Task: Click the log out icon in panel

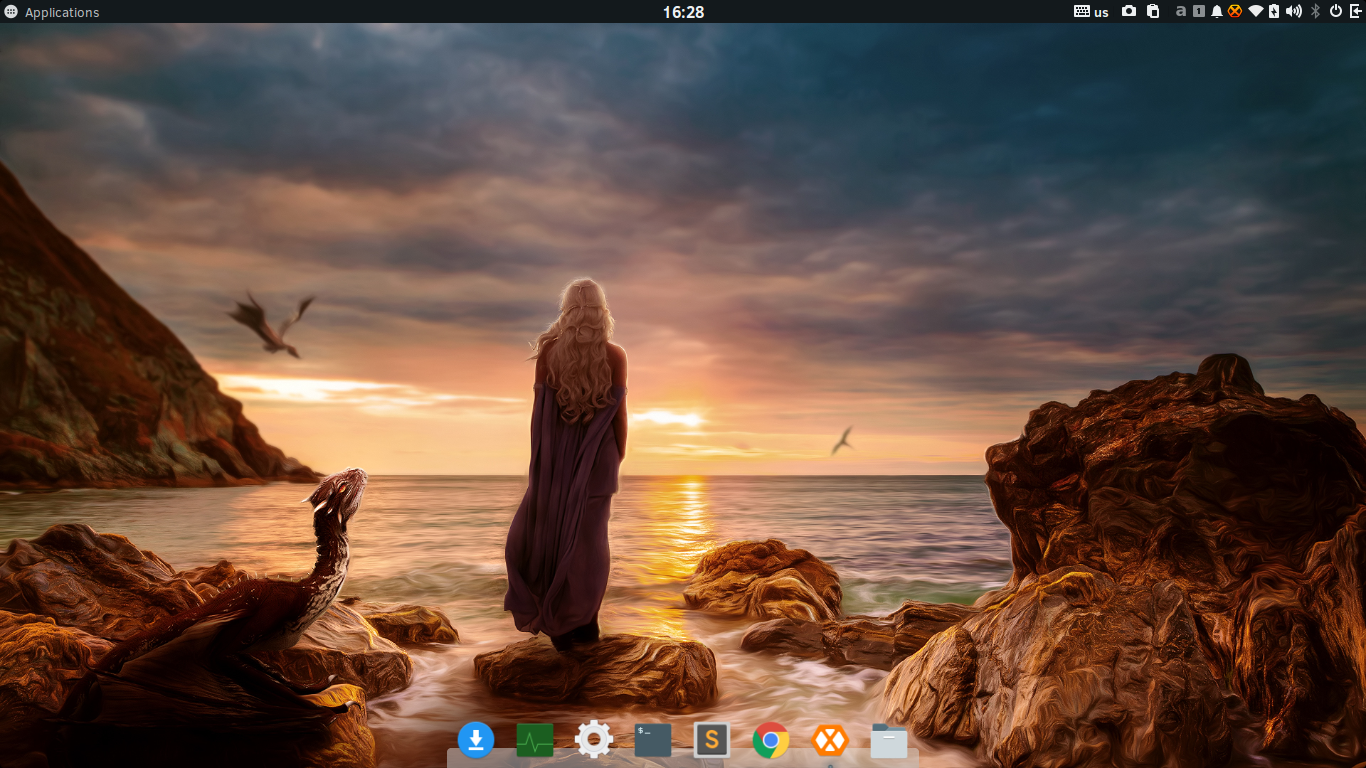Action: [x=1355, y=11]
